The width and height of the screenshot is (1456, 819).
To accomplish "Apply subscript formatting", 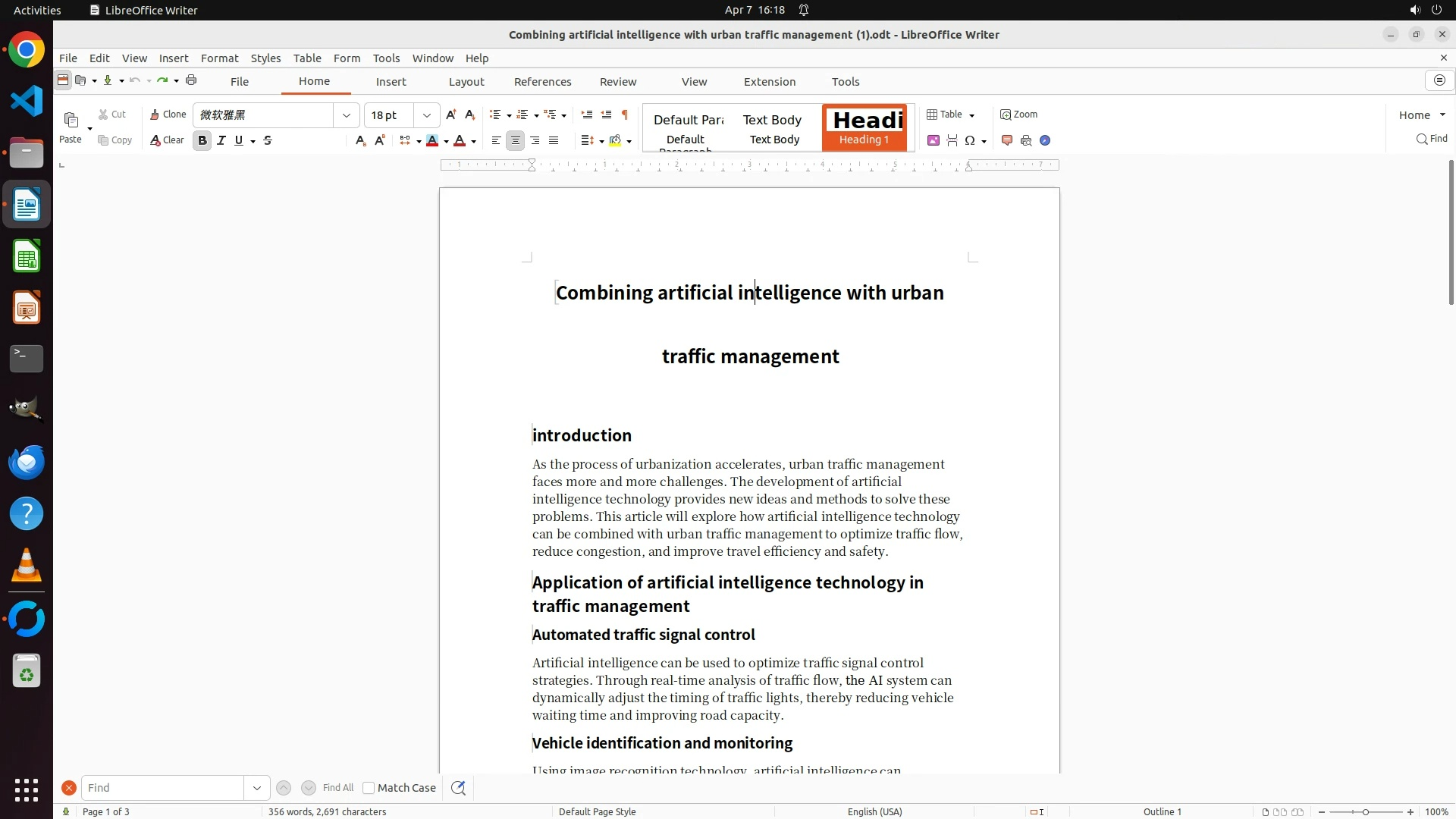I will tap(360, 140).
